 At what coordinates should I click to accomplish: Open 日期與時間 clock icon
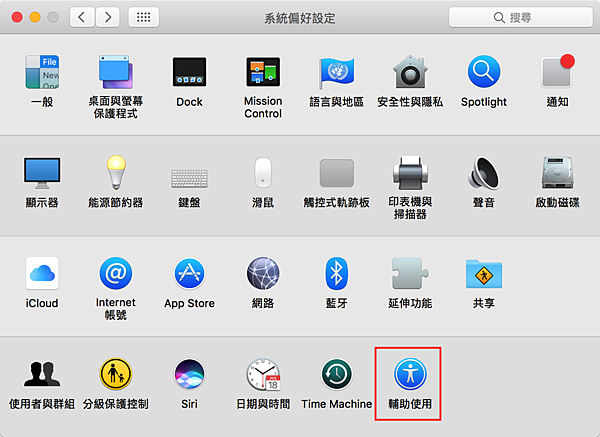[263, 374]
